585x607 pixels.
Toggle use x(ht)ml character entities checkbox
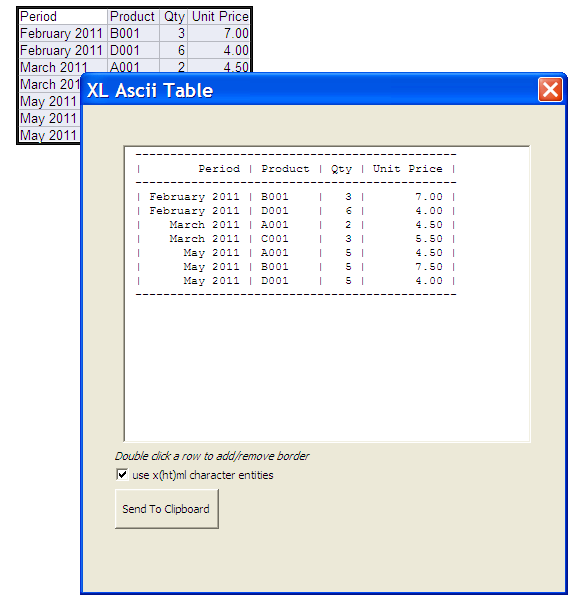(122, 475)
